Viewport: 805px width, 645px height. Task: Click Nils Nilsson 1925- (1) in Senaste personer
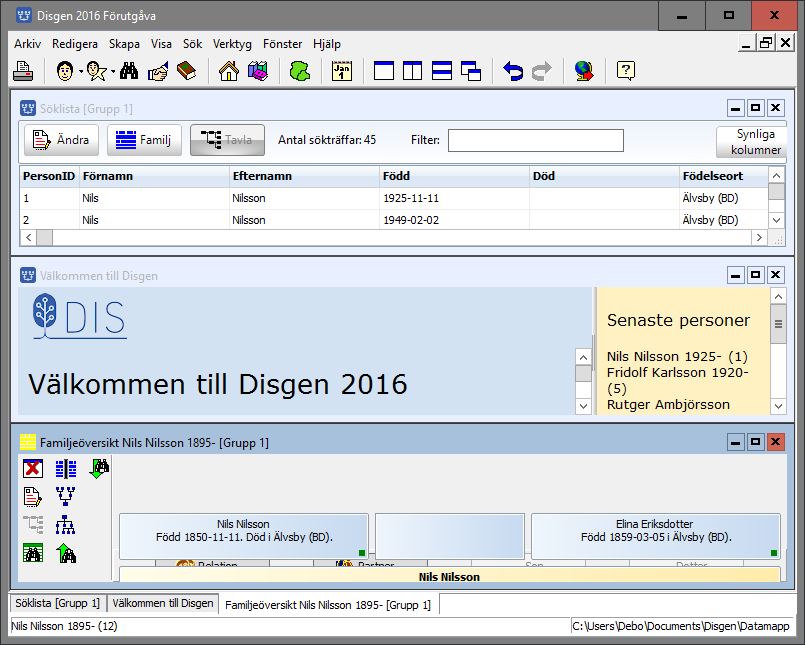tap(677, 356)
